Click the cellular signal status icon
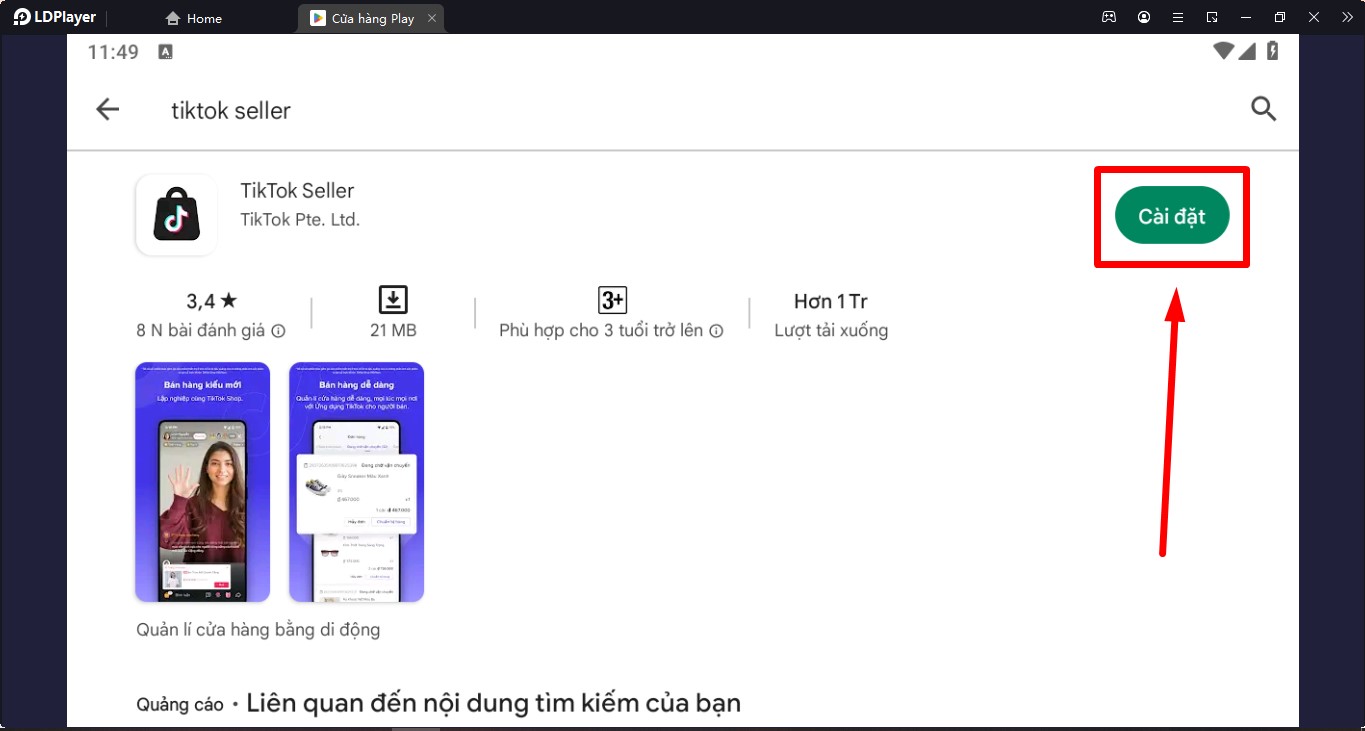This screenshot has height=731, width=1365. pos(1247,51)
